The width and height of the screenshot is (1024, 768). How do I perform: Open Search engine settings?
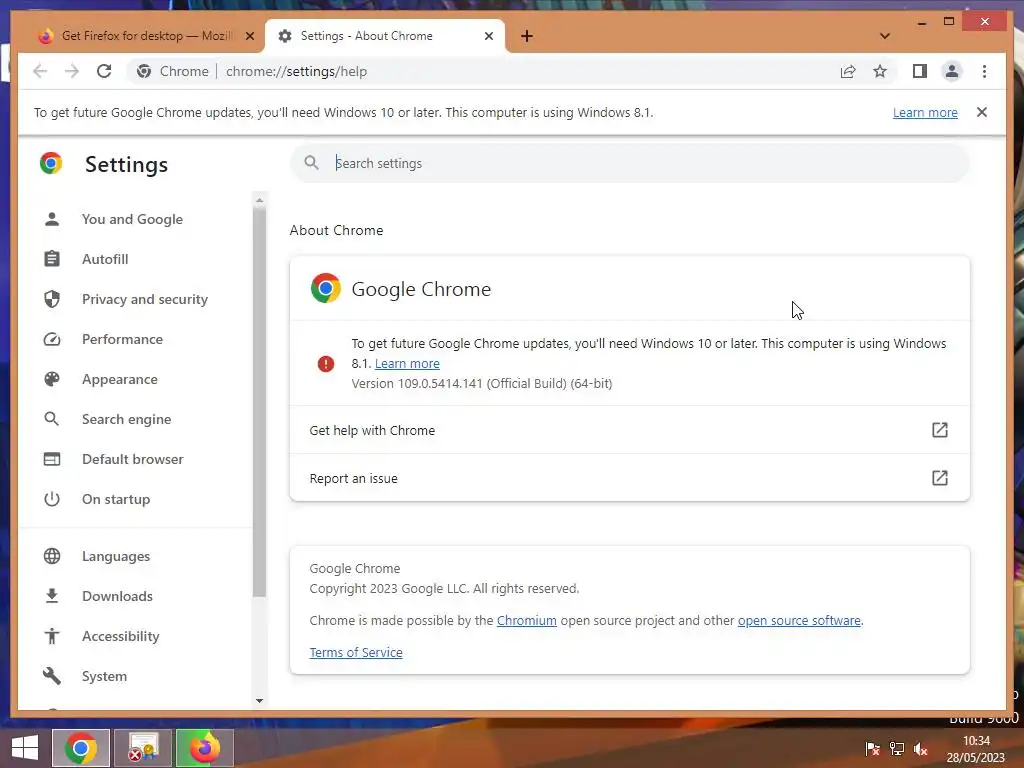tap(126, 419)
